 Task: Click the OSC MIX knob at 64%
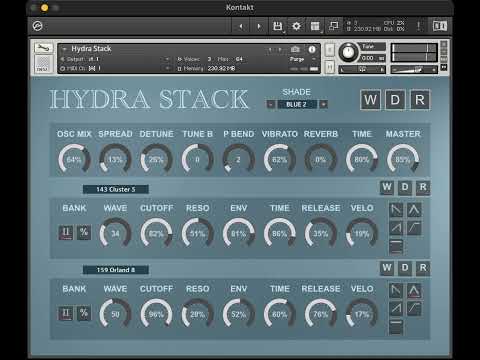click(74, 159)
